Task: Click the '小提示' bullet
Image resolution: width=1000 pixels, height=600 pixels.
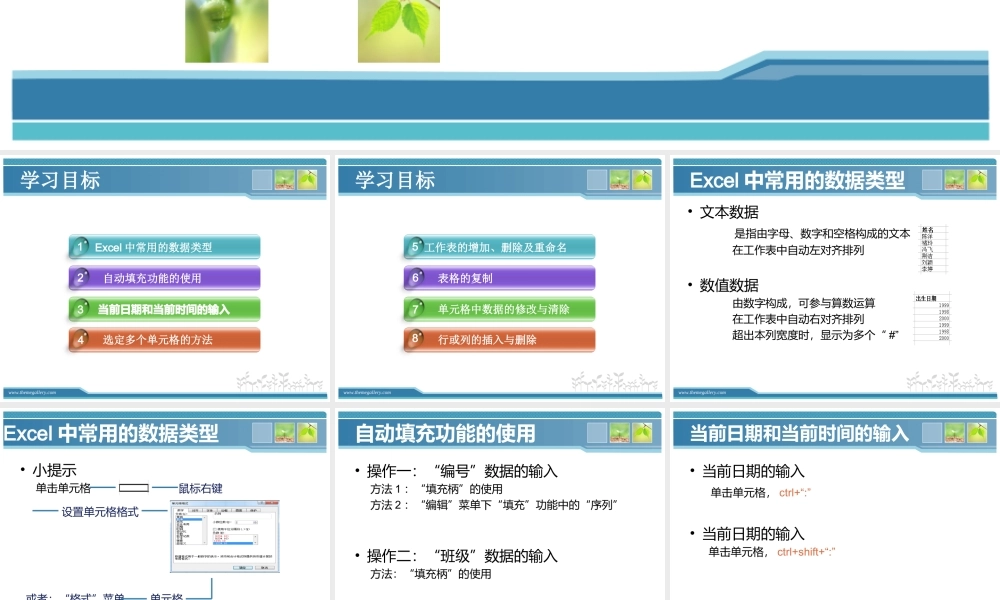Action: pyautogui.click(x=54, y=471)
